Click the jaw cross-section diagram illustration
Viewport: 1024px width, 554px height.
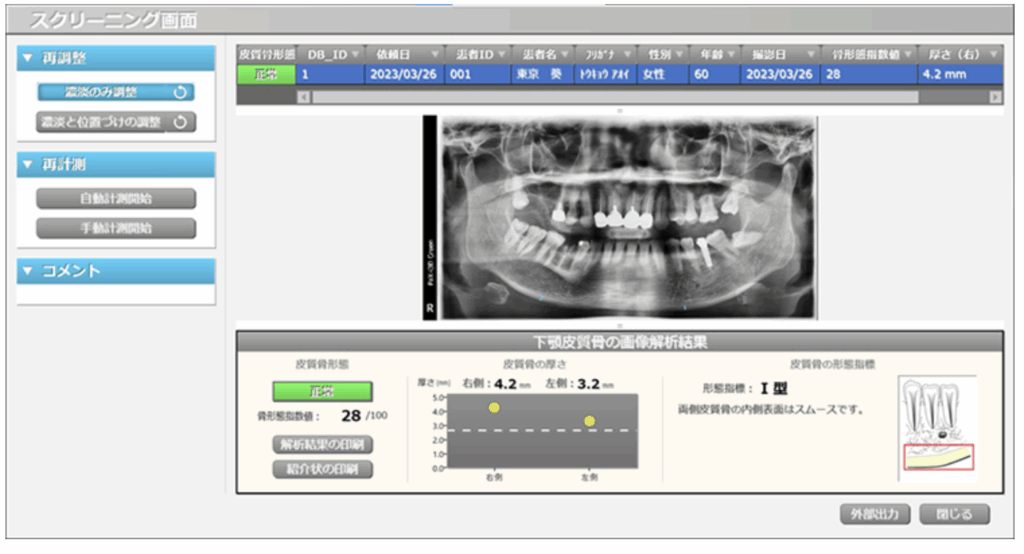[937, 423]
